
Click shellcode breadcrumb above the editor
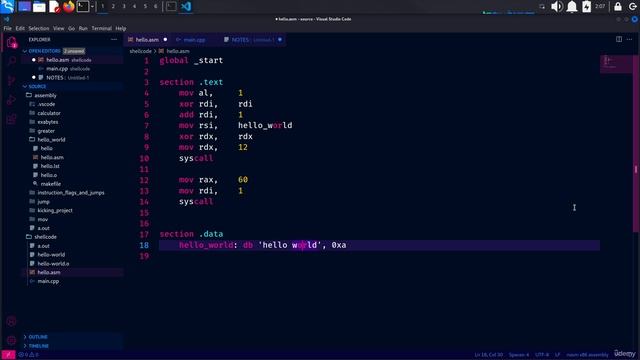pyautogui.click(x=140, y=51)
